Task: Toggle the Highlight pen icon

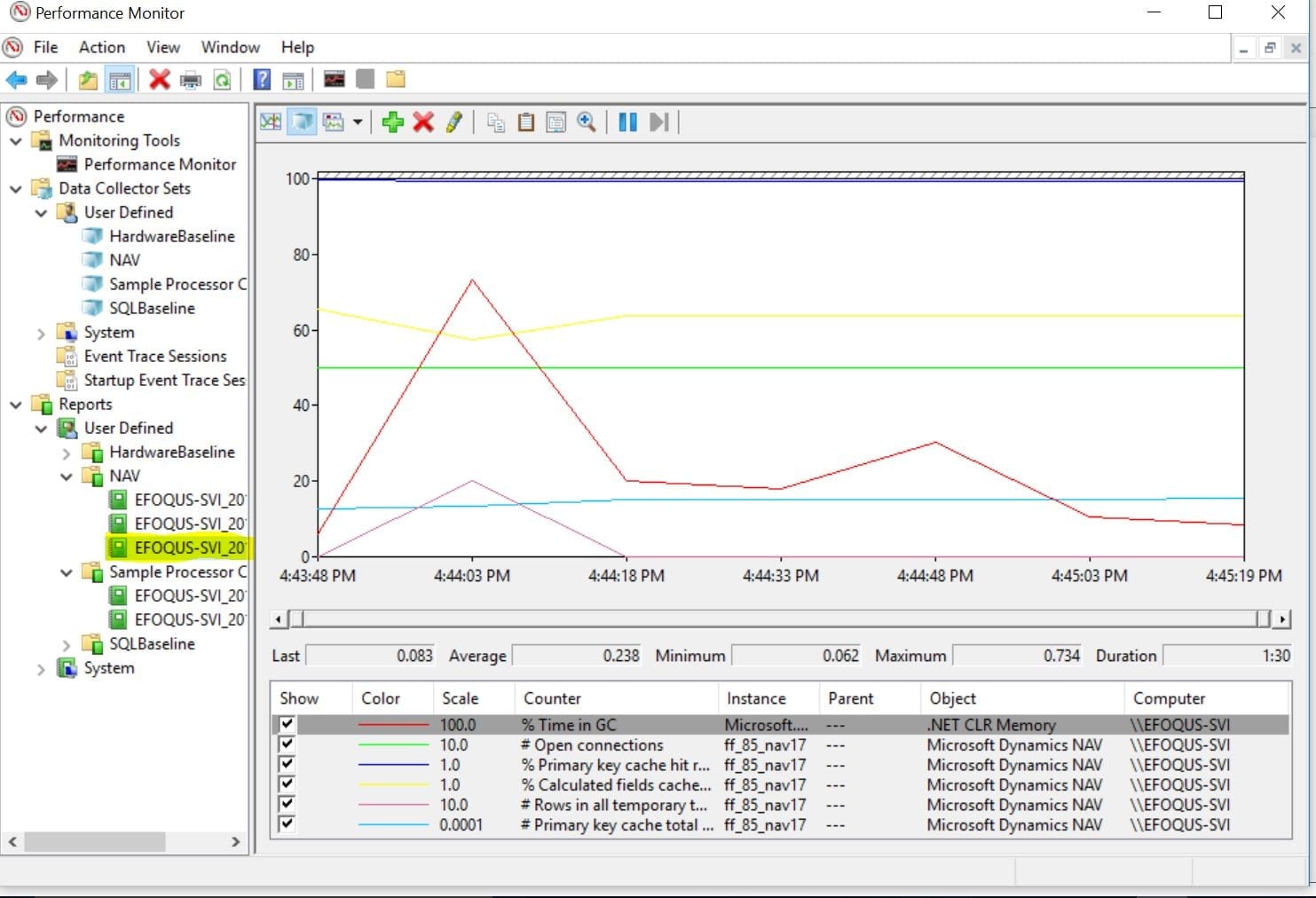Action: [x=453, y=122]
